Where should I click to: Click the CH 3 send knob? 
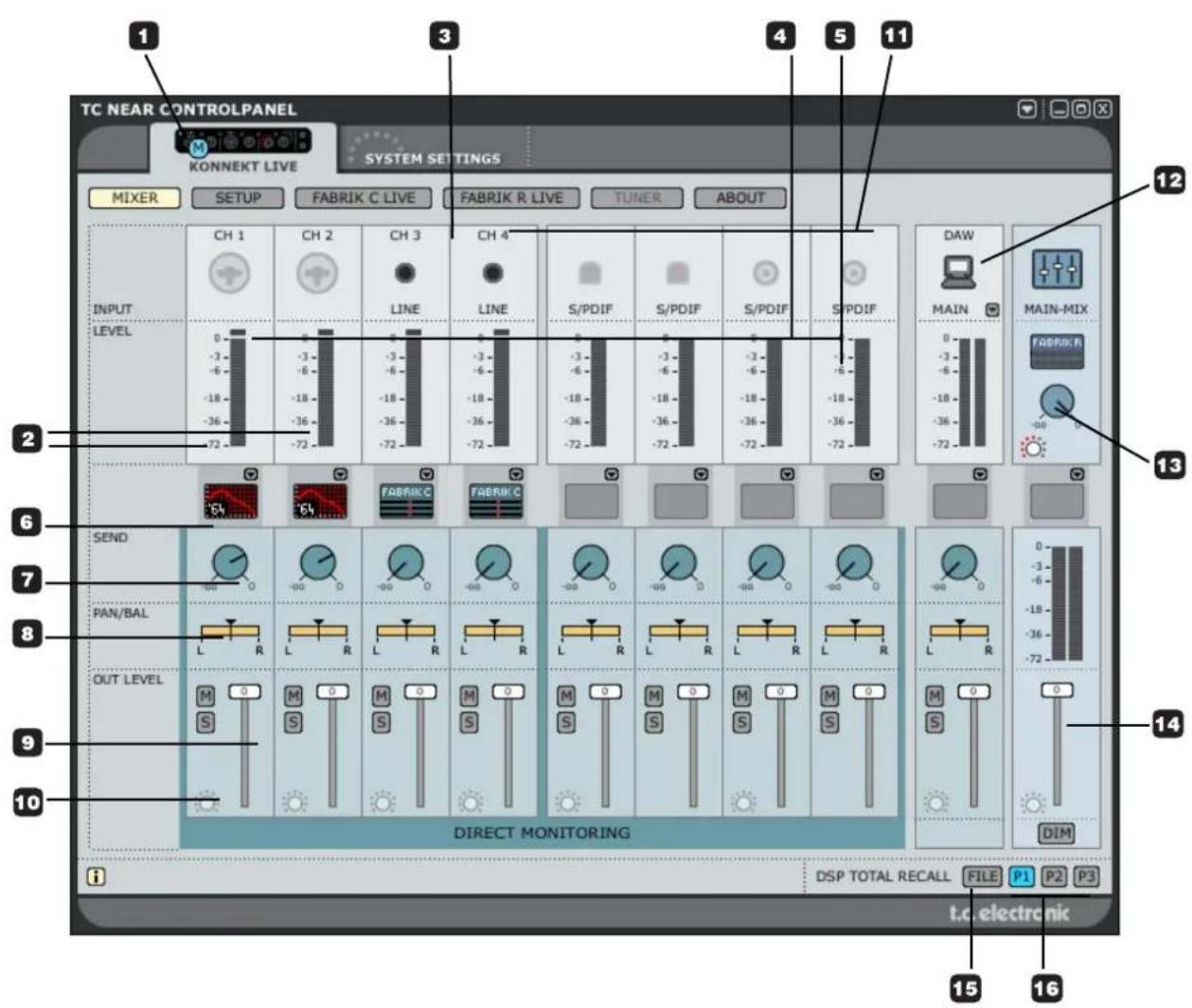pyautogui.click(x=405, y=564)
